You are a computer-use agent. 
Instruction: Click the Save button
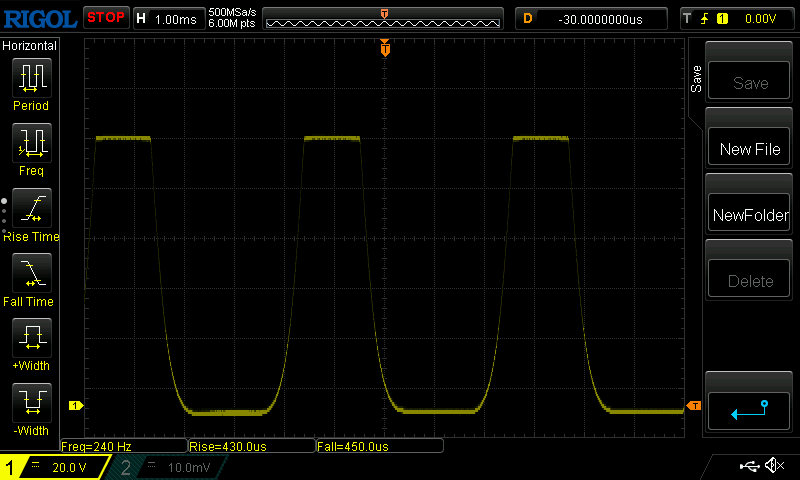(x=748, y=80)
